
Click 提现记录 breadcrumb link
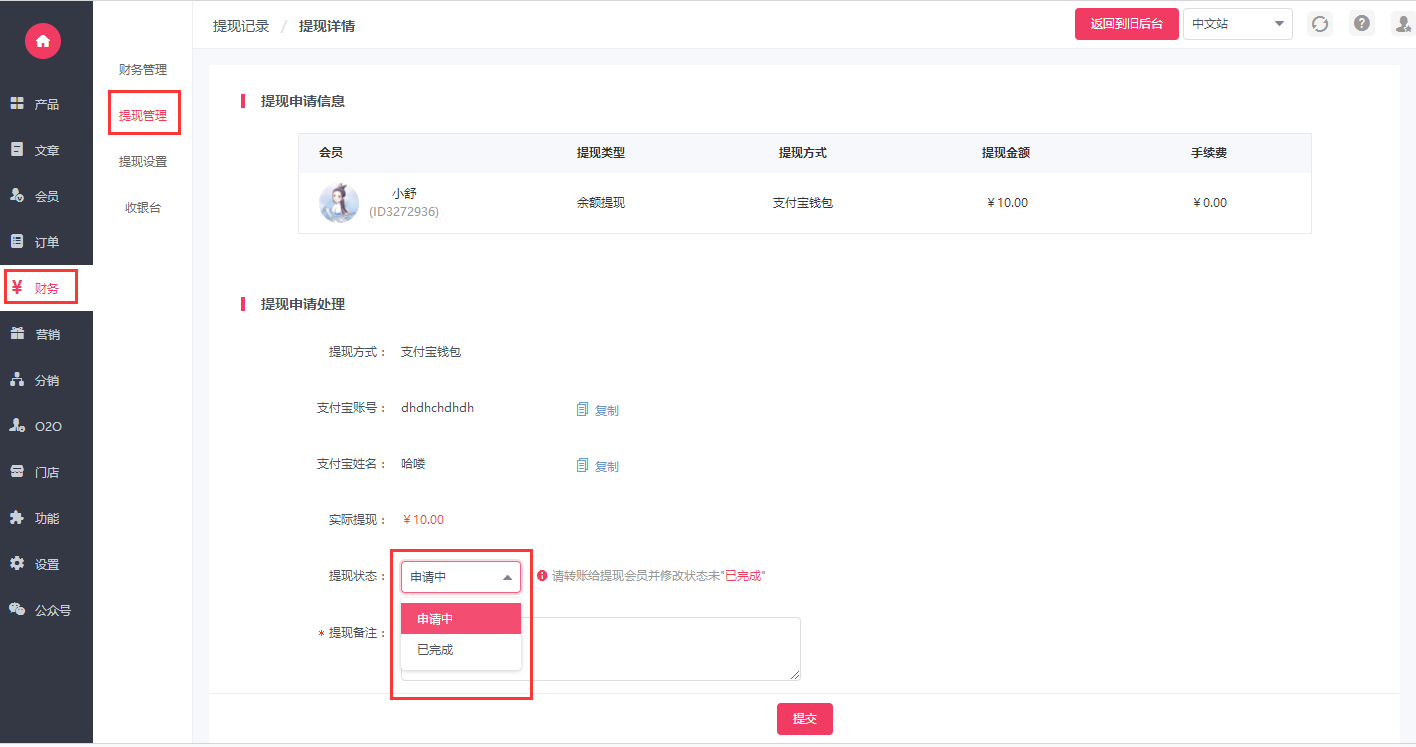pos(241,26)
